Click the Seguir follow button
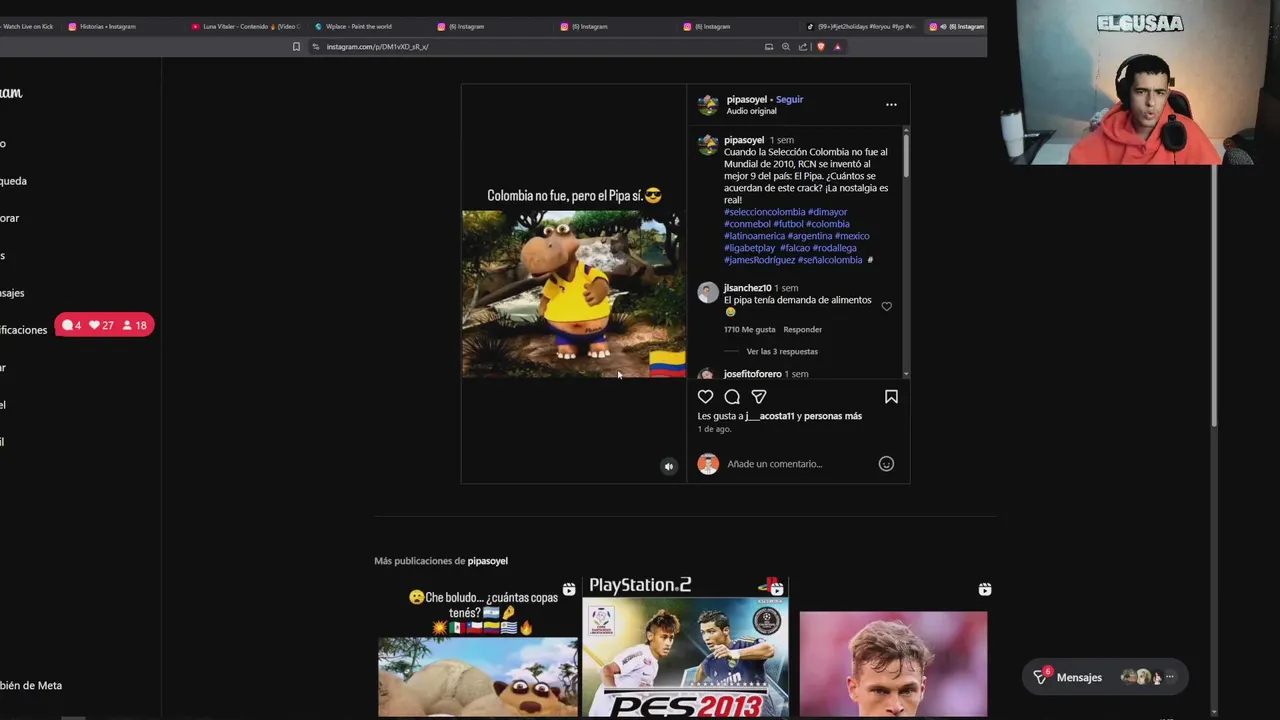The image size is (1280, 720). pos(789,99)
